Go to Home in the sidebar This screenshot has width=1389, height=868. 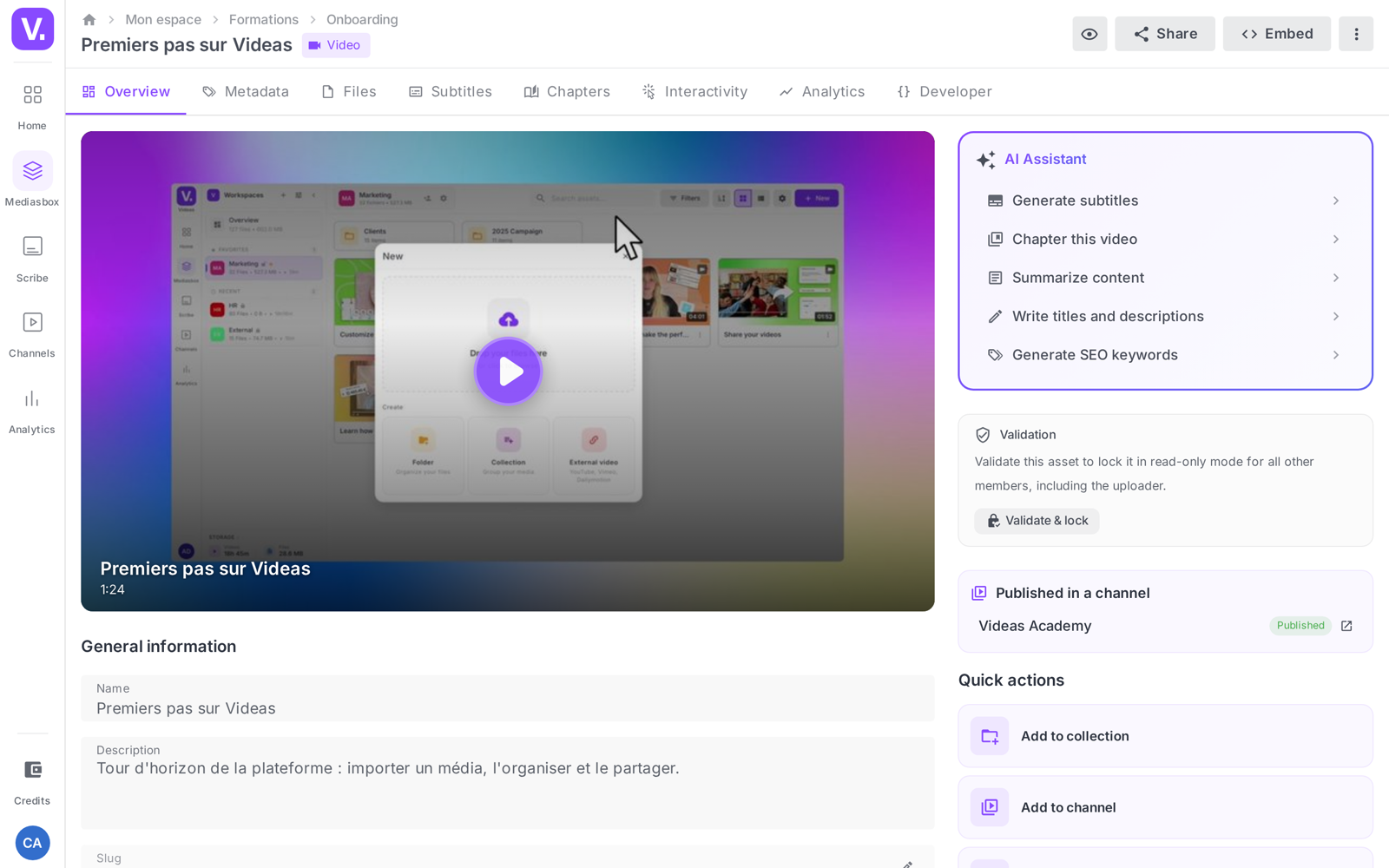coord(32,106)
